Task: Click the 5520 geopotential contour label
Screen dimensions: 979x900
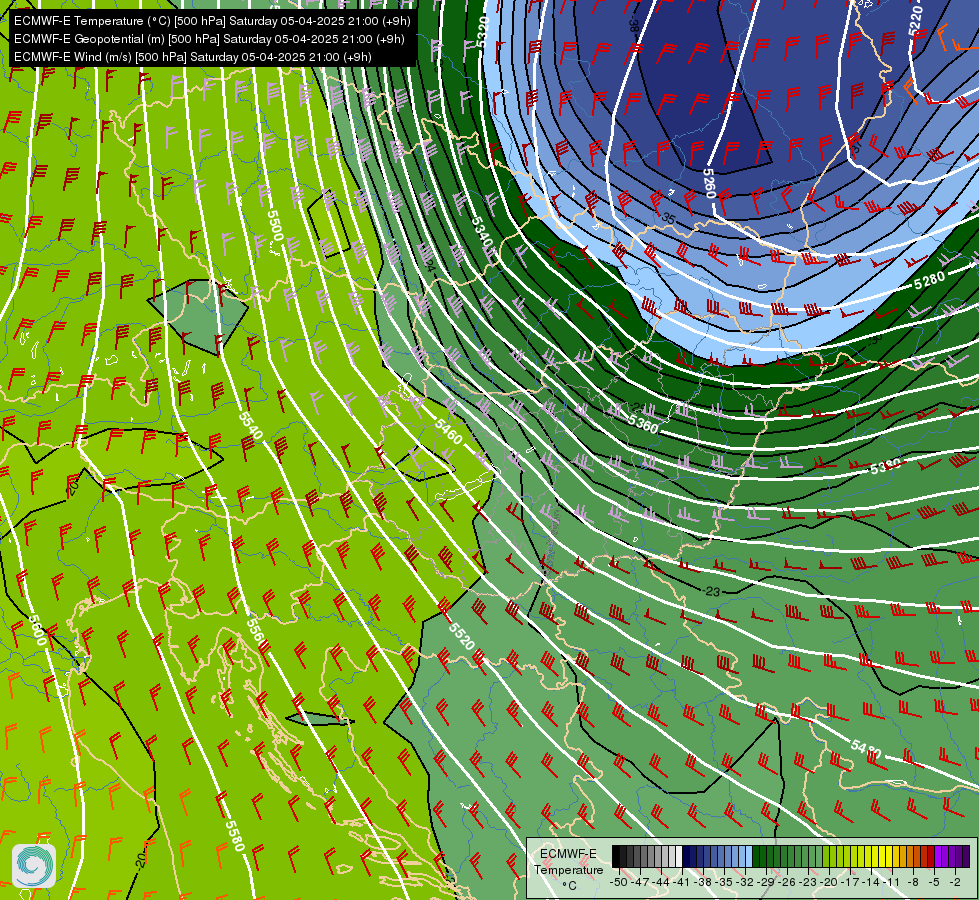Action: 461,636
